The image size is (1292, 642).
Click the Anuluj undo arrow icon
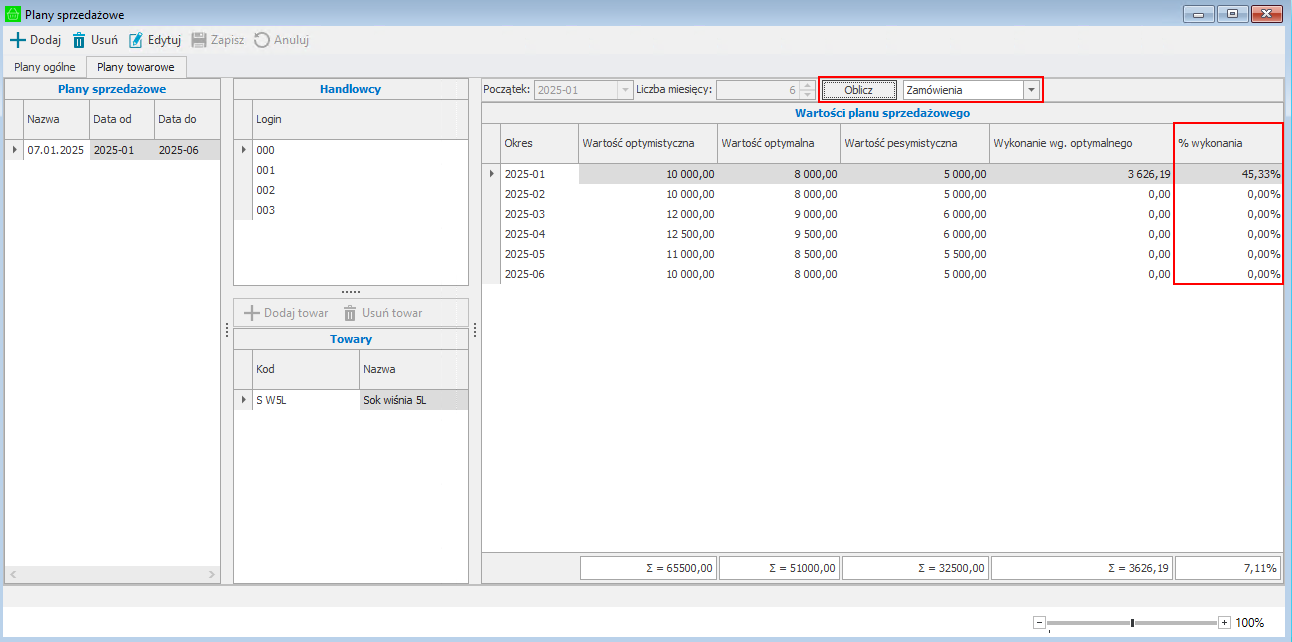(262, 40)
